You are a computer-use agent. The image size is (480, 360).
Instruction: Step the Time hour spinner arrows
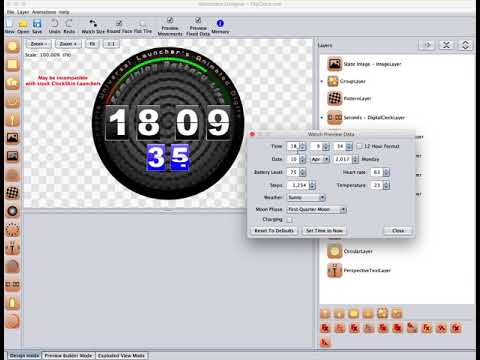[302, 146]
